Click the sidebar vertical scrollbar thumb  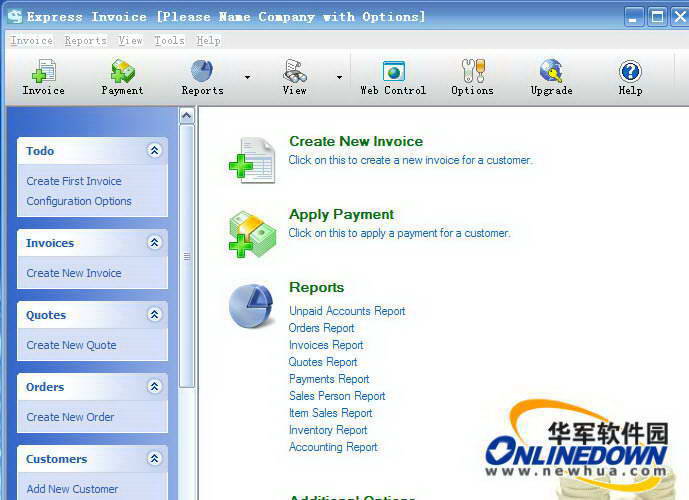coord(187,256)
